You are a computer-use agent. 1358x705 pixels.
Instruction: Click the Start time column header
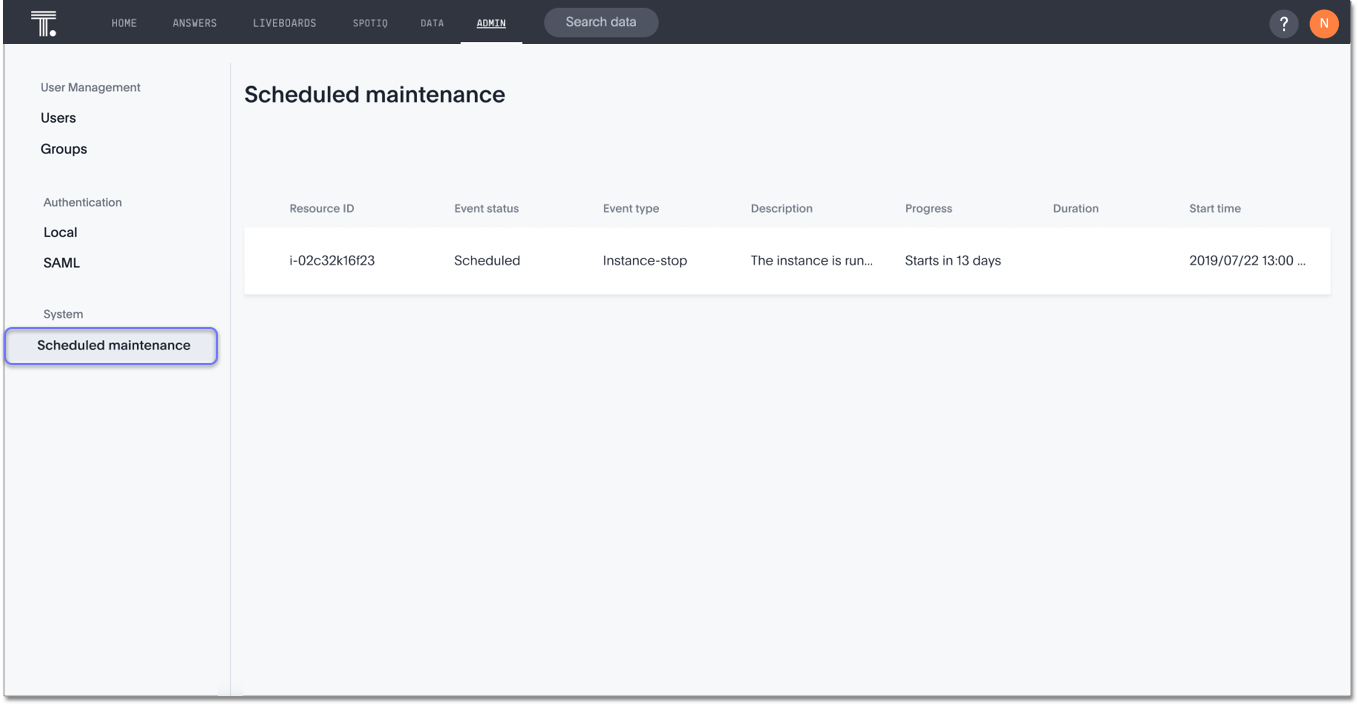[x=1214, y=209]
